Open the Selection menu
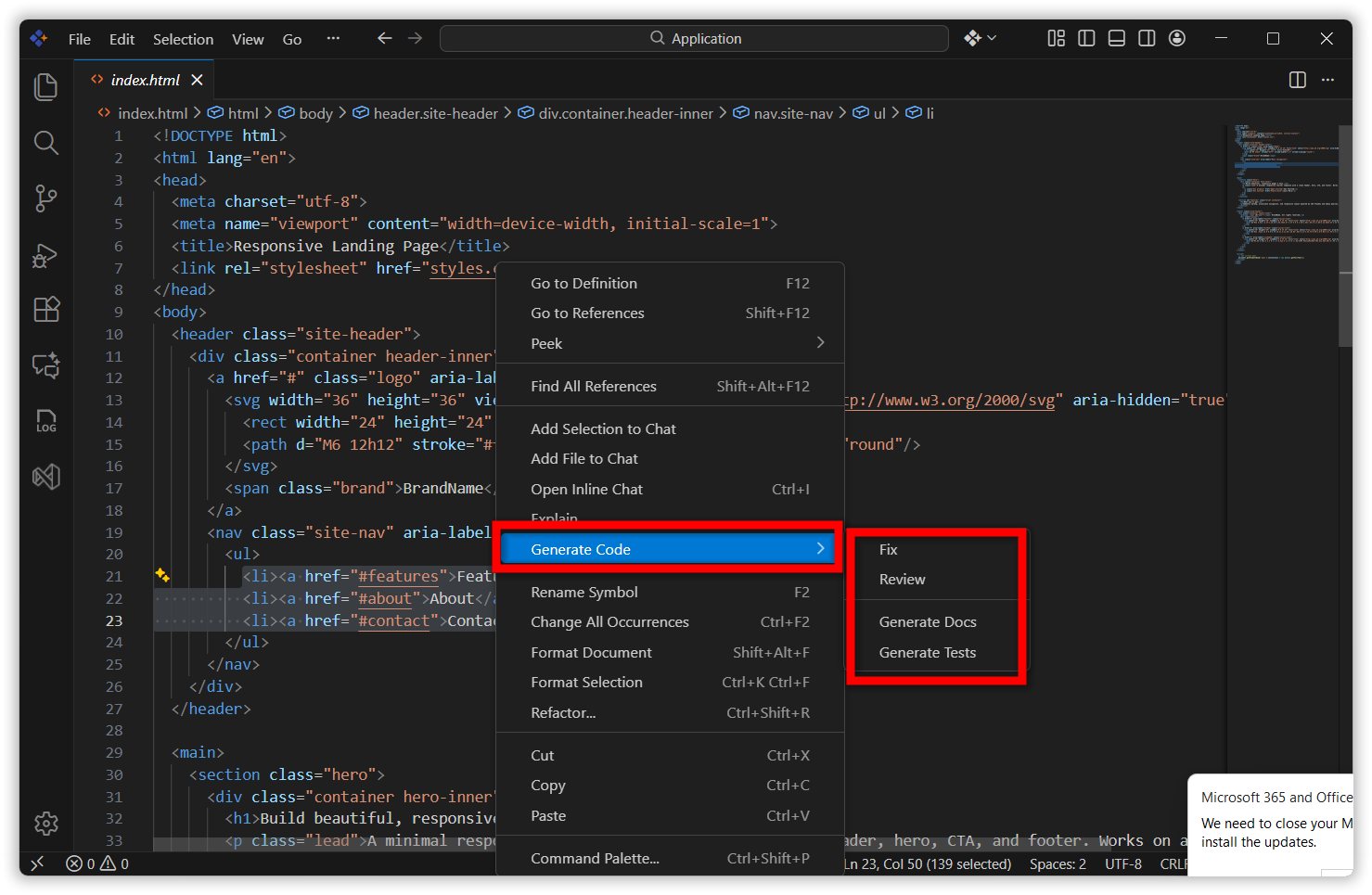Screen dimensions: 1372x895 (183, 39)
